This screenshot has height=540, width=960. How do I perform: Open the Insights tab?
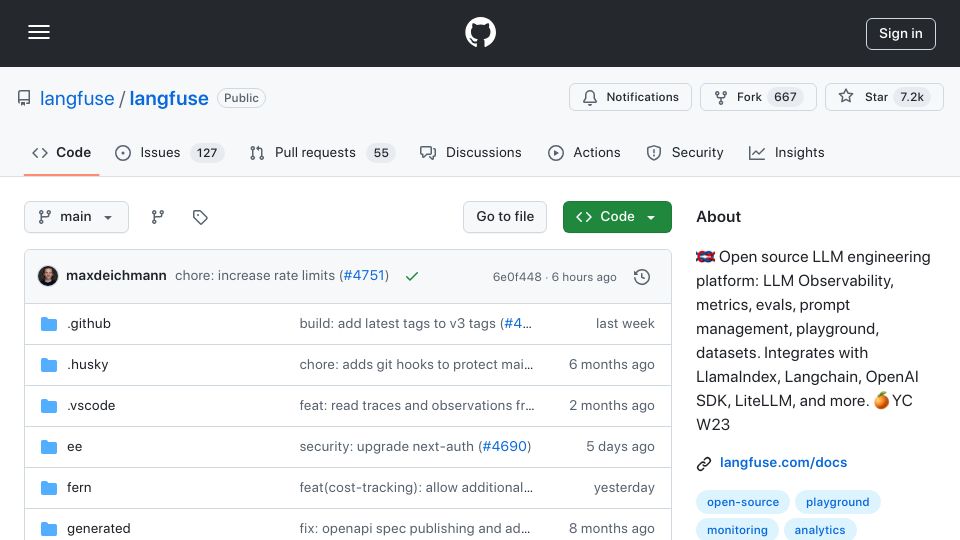786,152
